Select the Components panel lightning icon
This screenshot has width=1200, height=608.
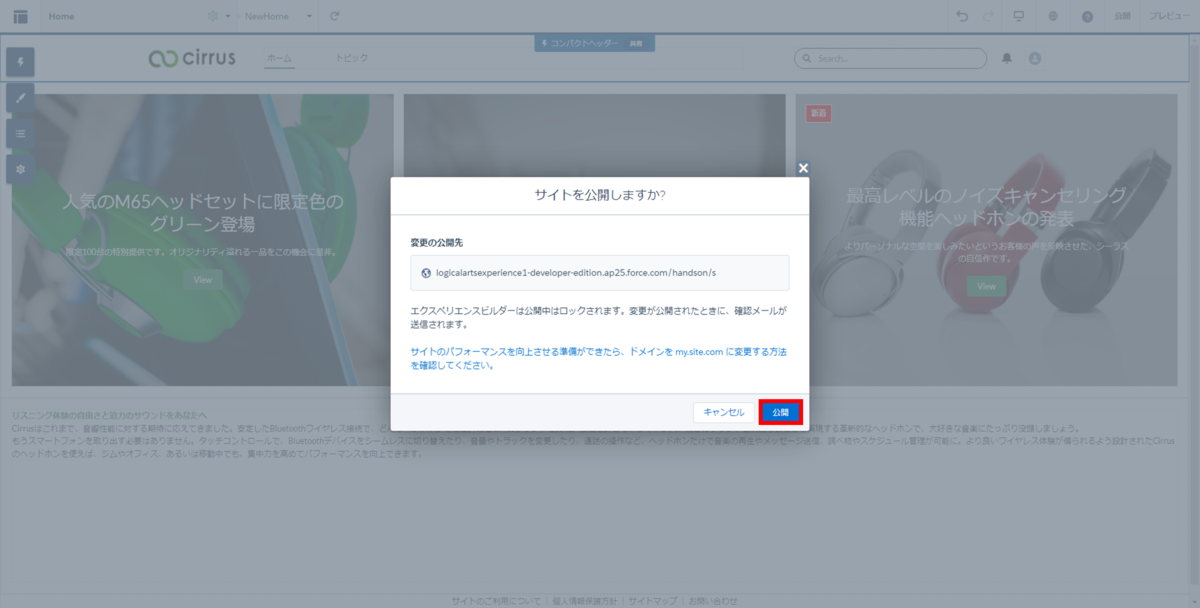[20, 62]
